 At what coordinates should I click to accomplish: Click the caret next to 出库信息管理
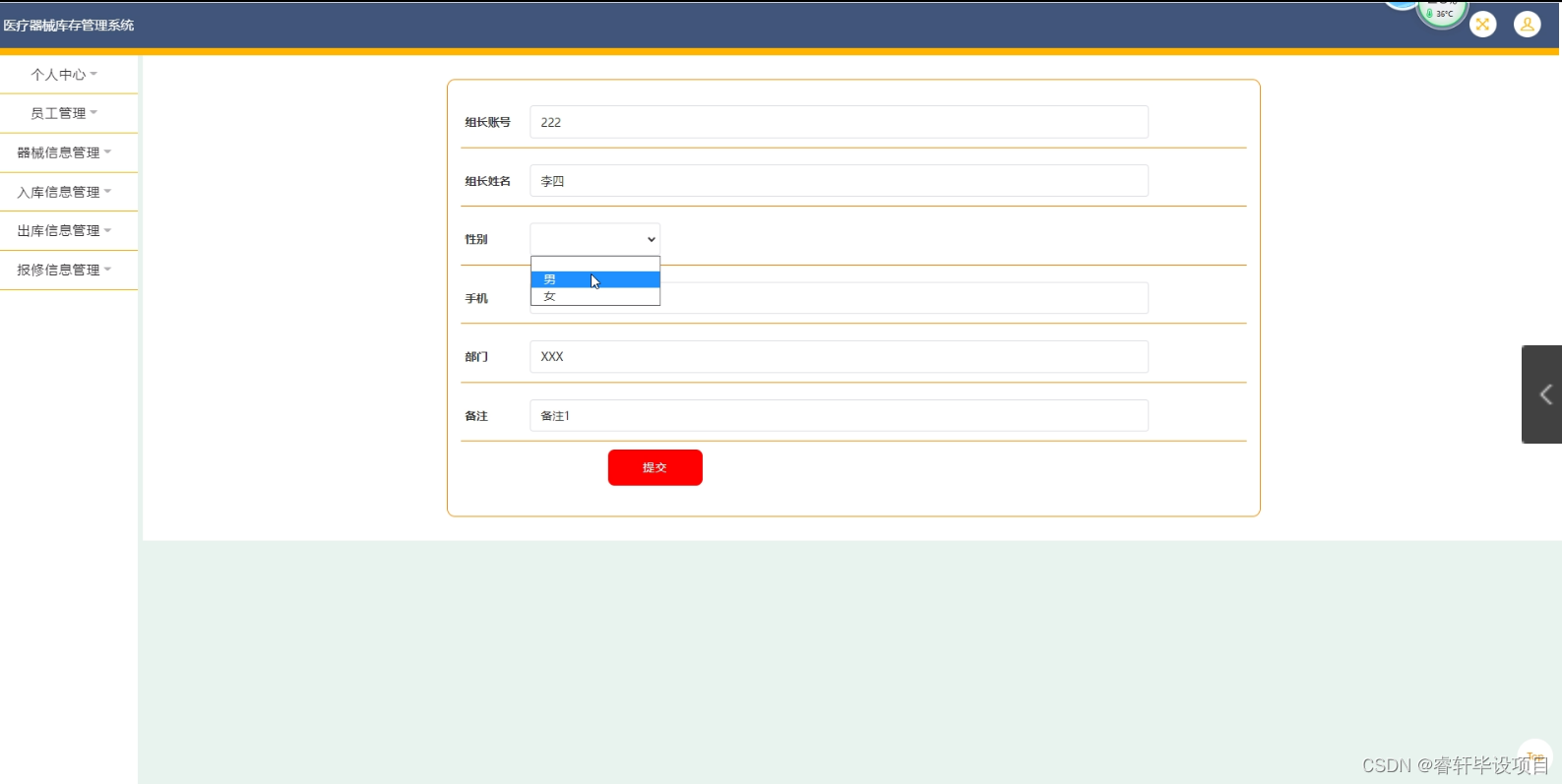coord(107,230)
